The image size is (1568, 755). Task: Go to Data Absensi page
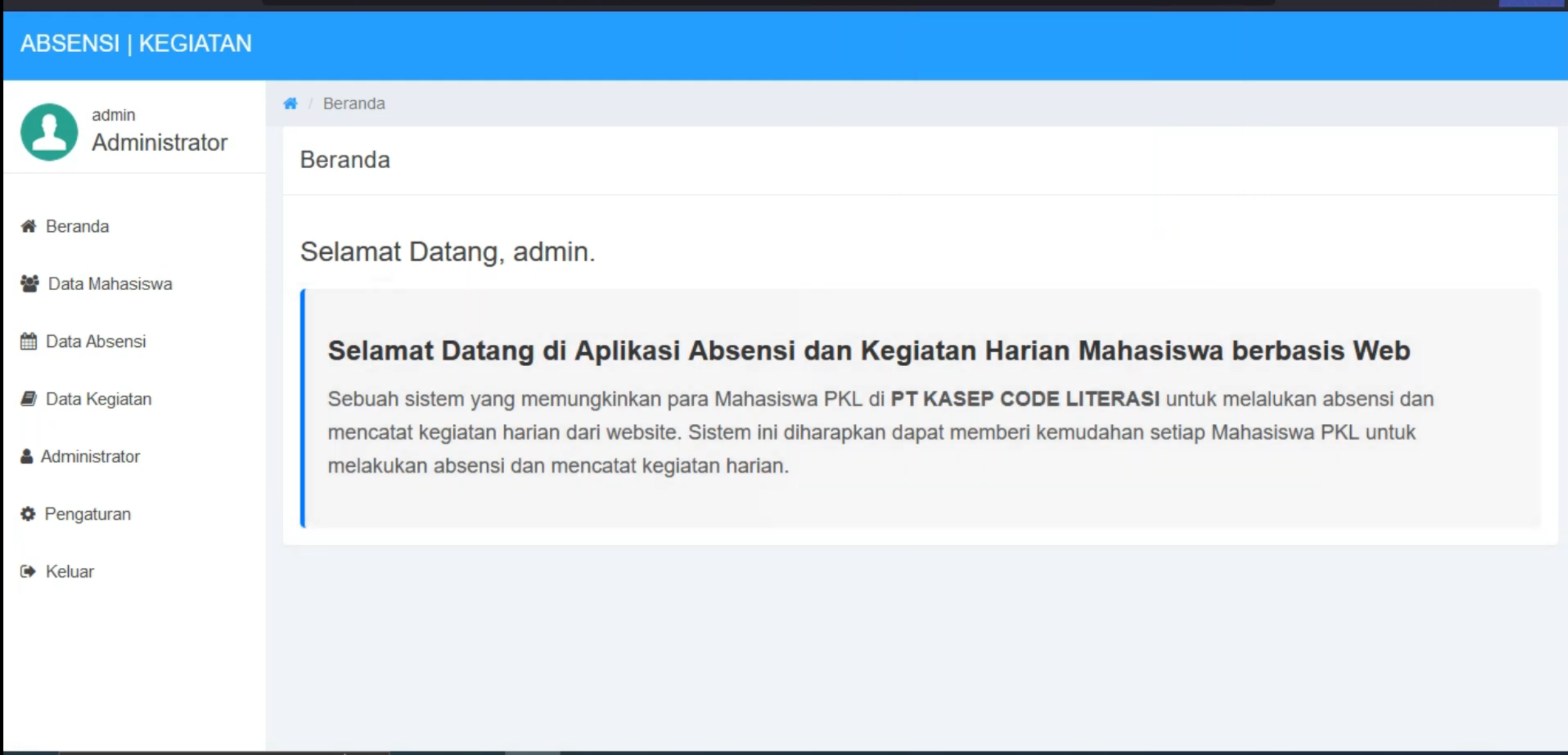[x=96, y=342]
